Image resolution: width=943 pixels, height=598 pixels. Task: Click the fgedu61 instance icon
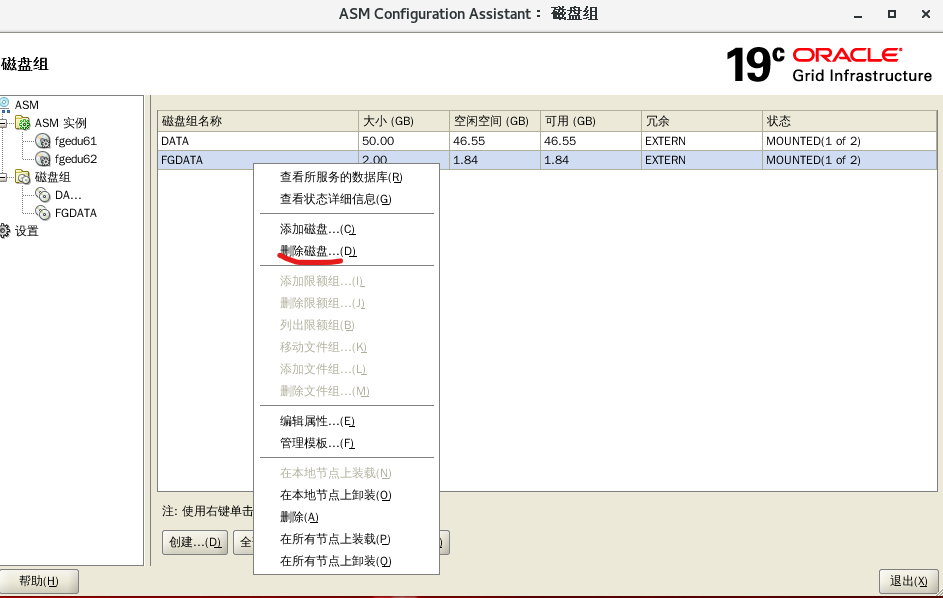coord(43,141)
